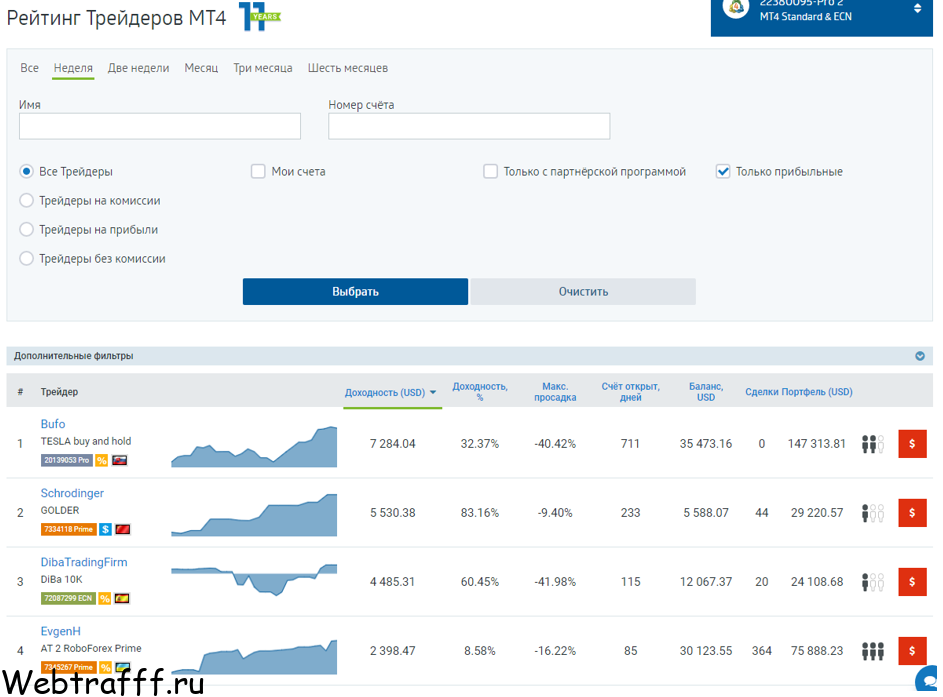Click the subscribers people icon in Bufo row

point(873,444)
